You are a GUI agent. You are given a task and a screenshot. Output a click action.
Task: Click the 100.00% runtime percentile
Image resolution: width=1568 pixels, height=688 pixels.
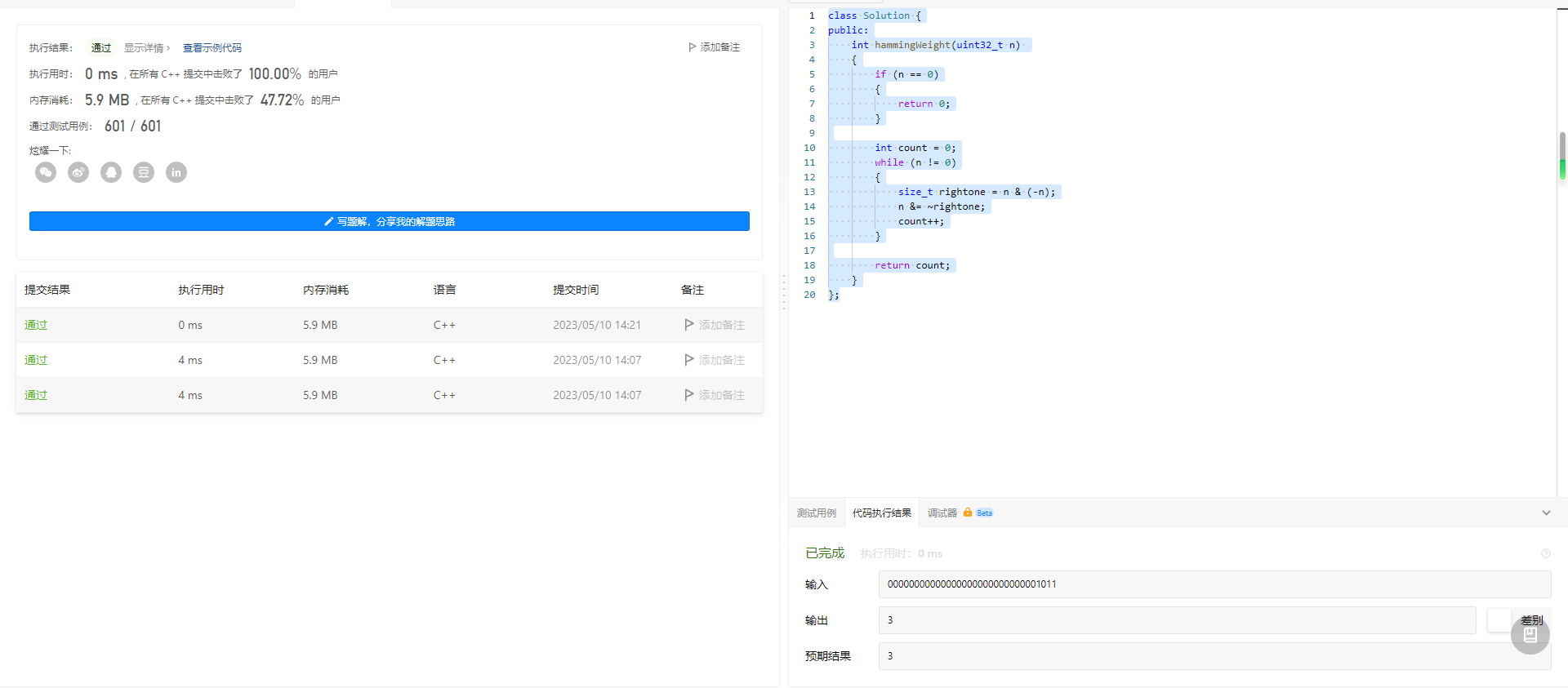coord(275,74)
